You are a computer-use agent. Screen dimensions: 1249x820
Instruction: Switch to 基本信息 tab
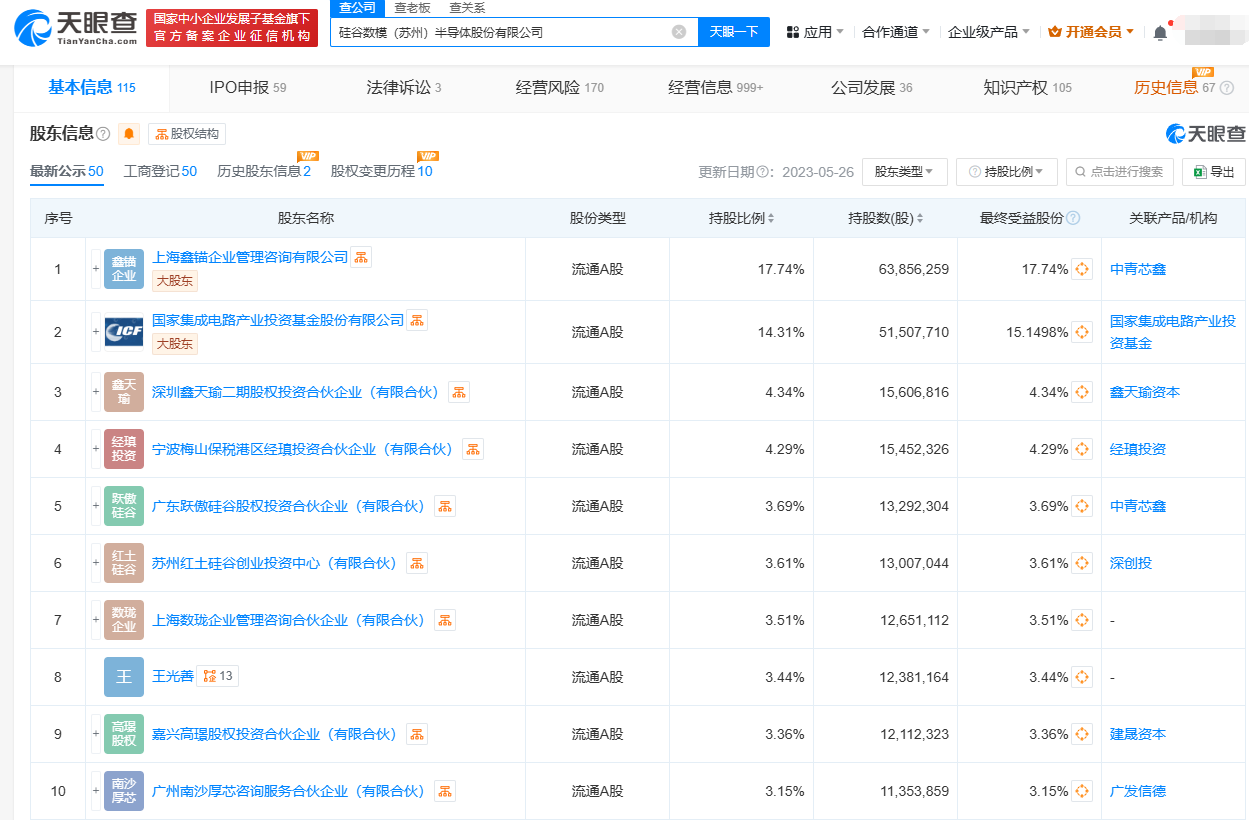(x=92, y=88)
